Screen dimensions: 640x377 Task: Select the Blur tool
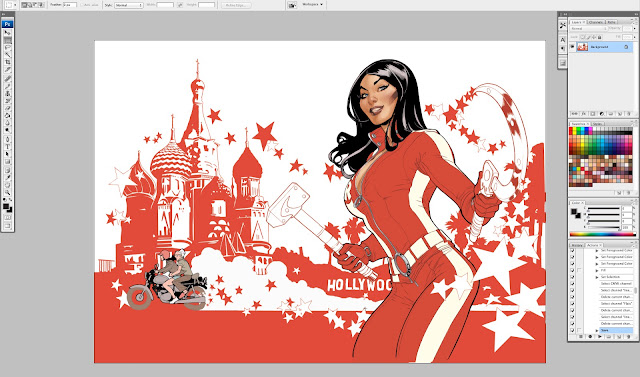(8, 123)
